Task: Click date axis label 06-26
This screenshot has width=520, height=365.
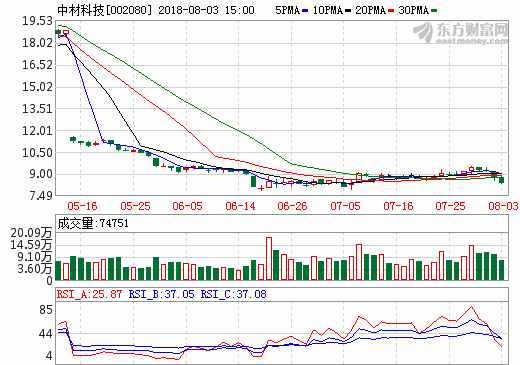Action: pos(292,206)
